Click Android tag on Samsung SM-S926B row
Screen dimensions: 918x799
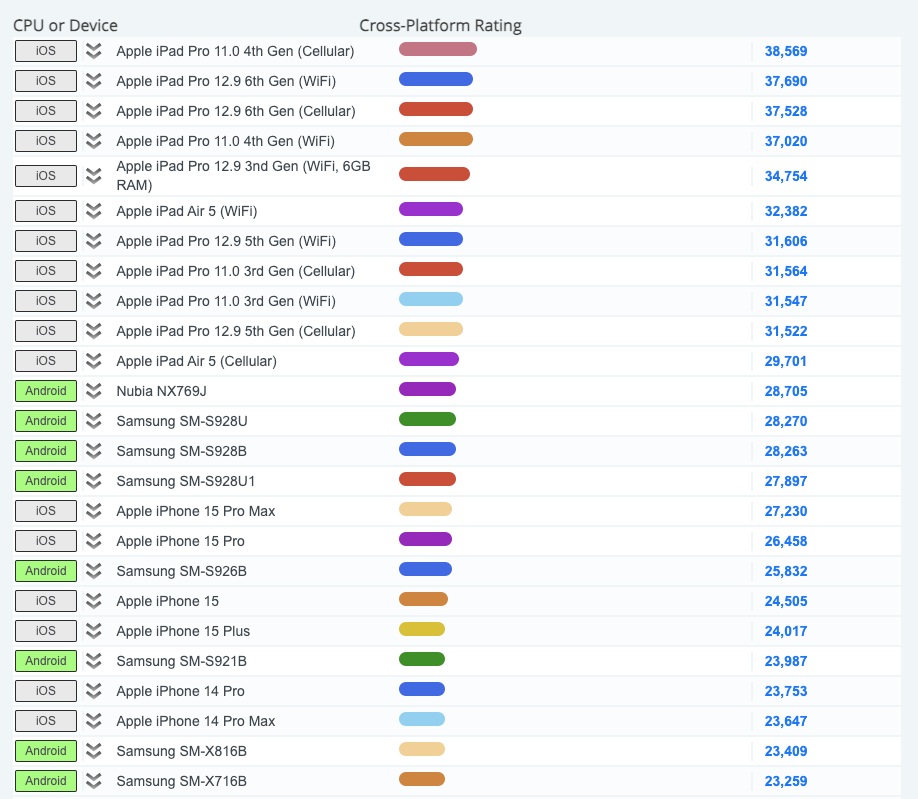click(46, 571)
